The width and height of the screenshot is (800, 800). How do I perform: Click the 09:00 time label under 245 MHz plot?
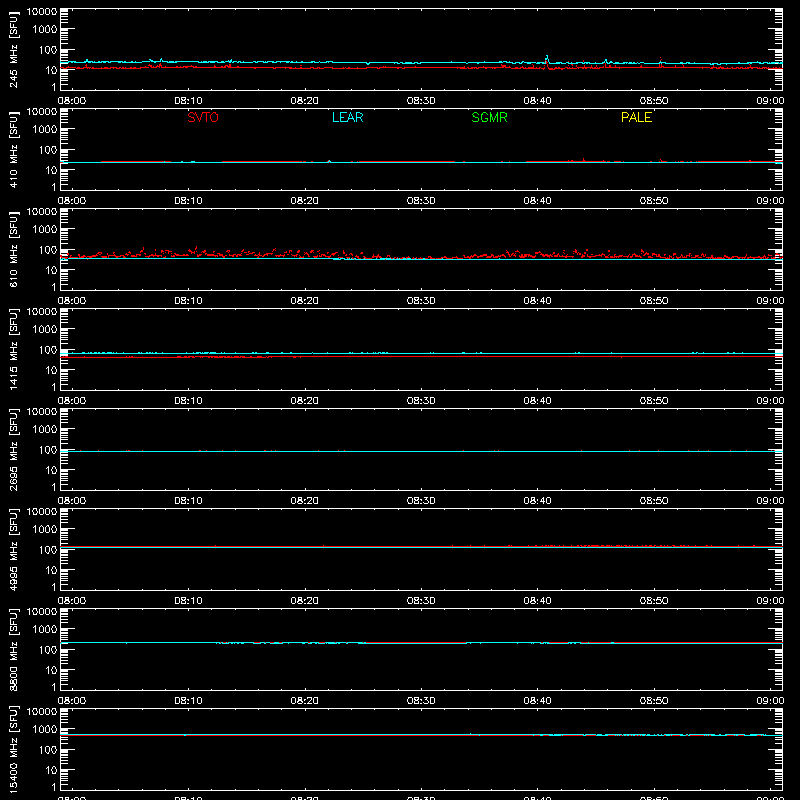point(770,101)
